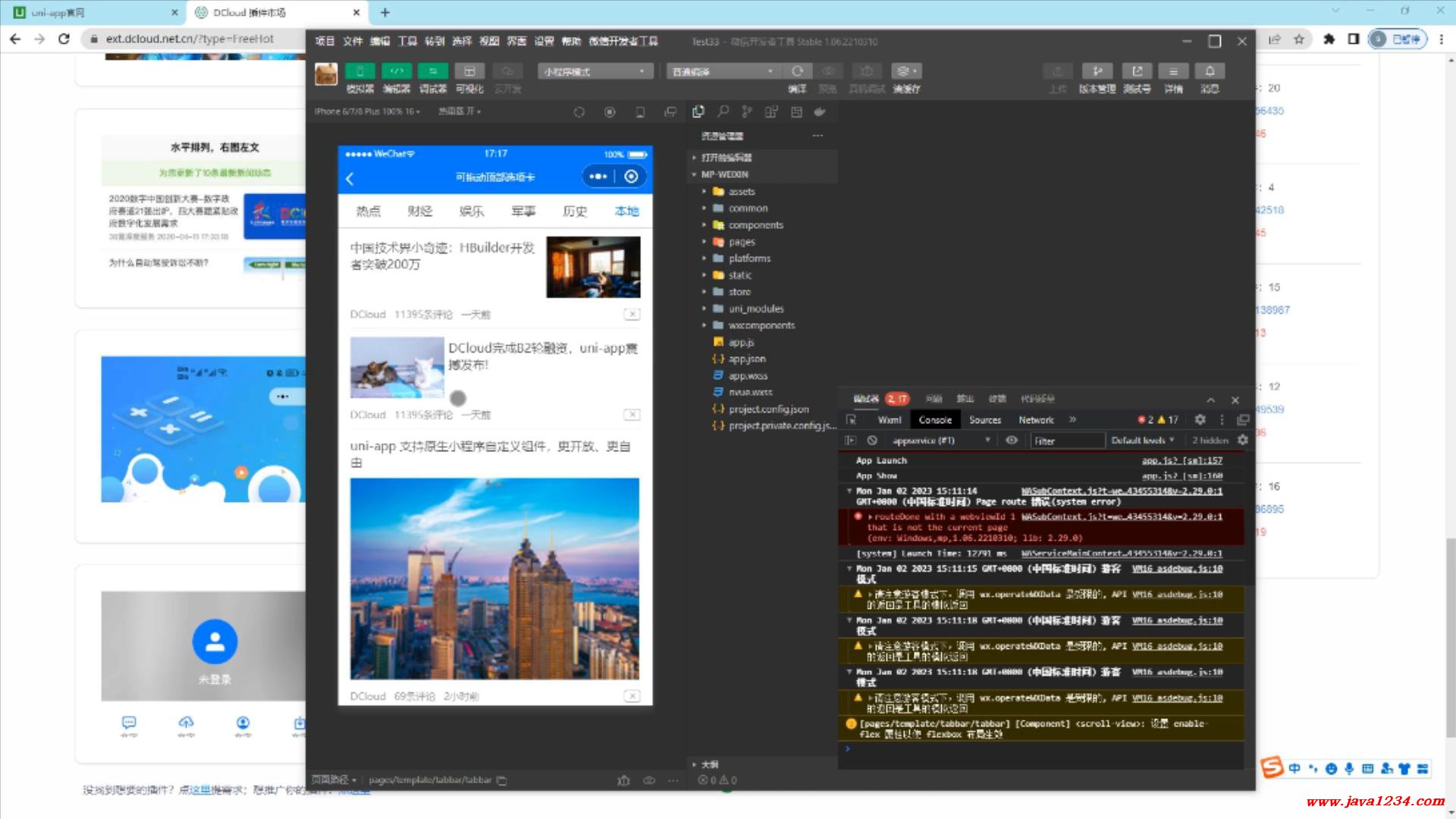
Task: Open the 项目 menu in DevTools
Action: [325, 41]
